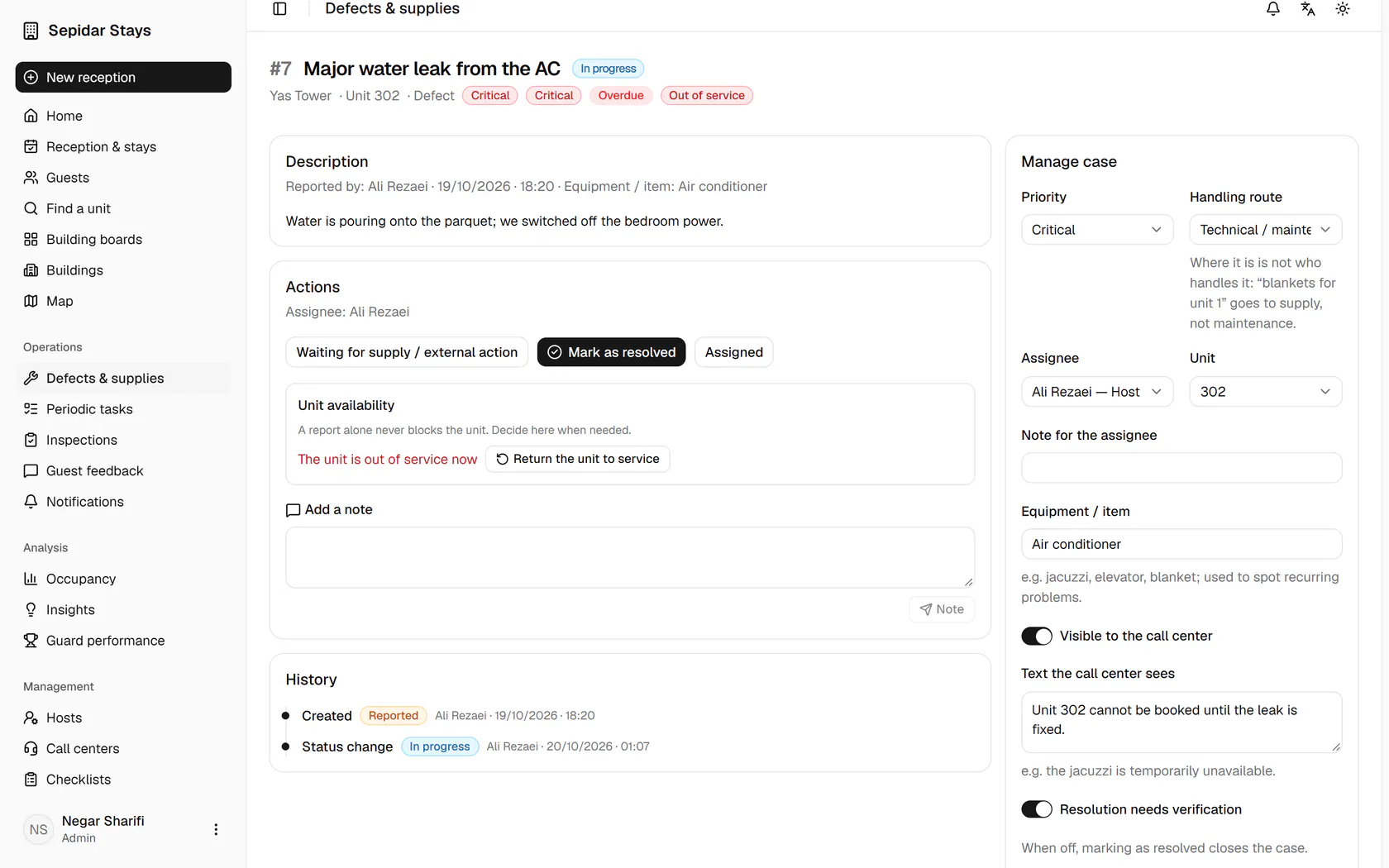Click the notifications bell icon in header

1273,9
